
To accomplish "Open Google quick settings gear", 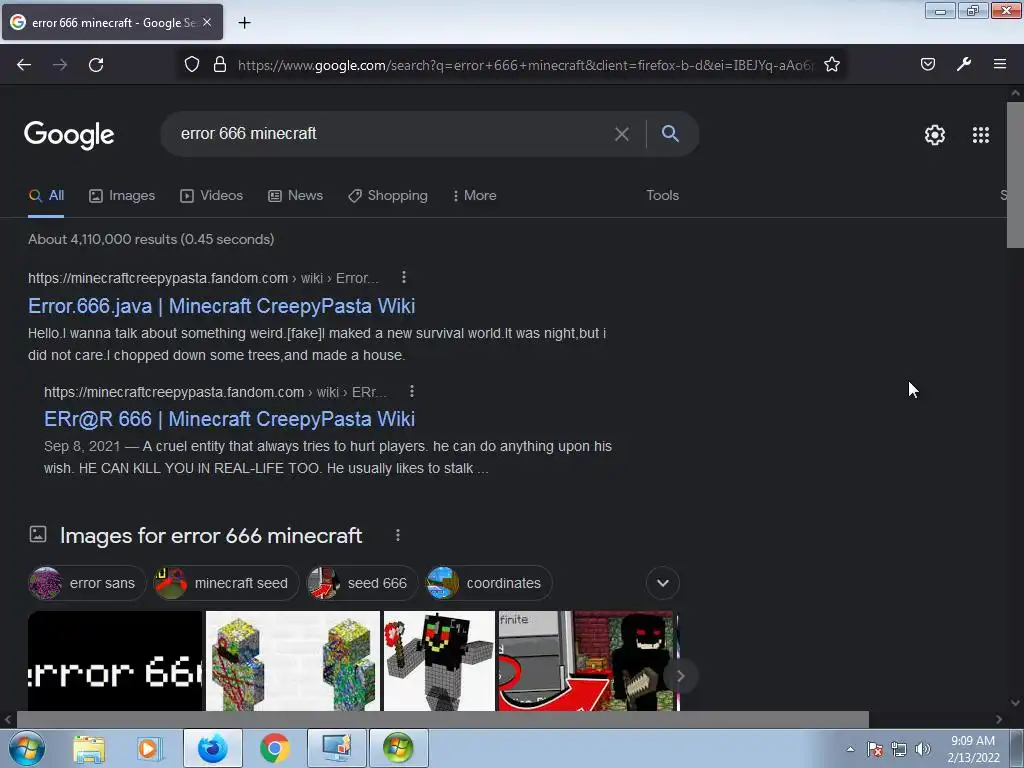I will (935, 135).
